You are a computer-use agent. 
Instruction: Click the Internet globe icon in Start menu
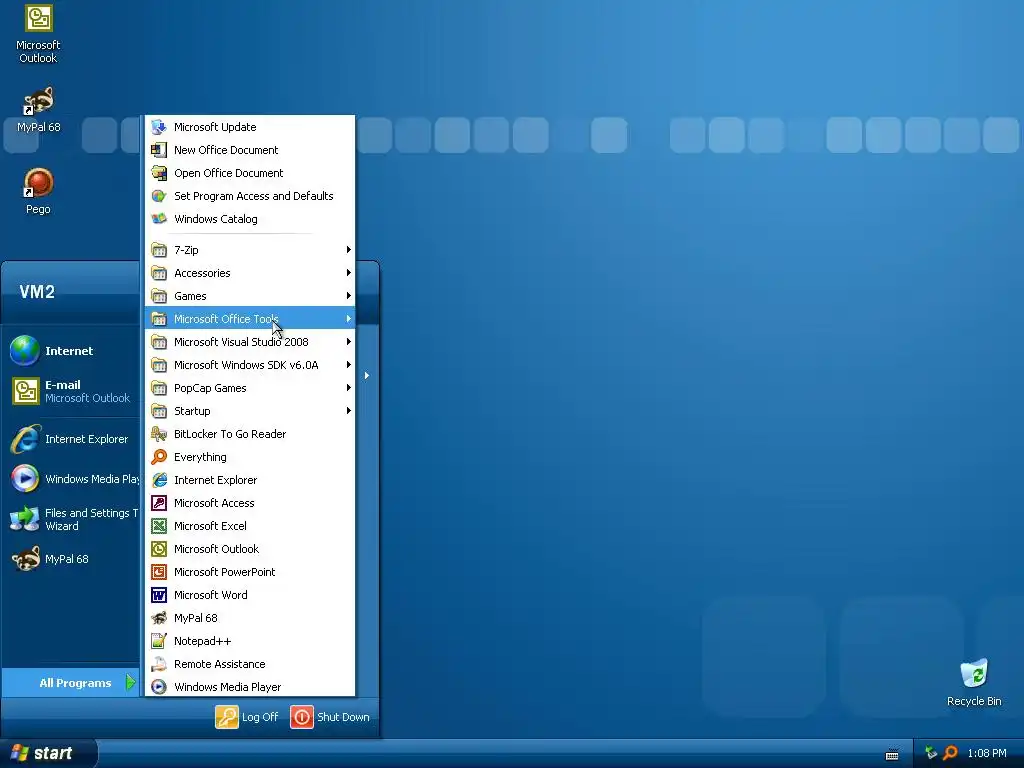pyautogui.click(x=25, y=351)
